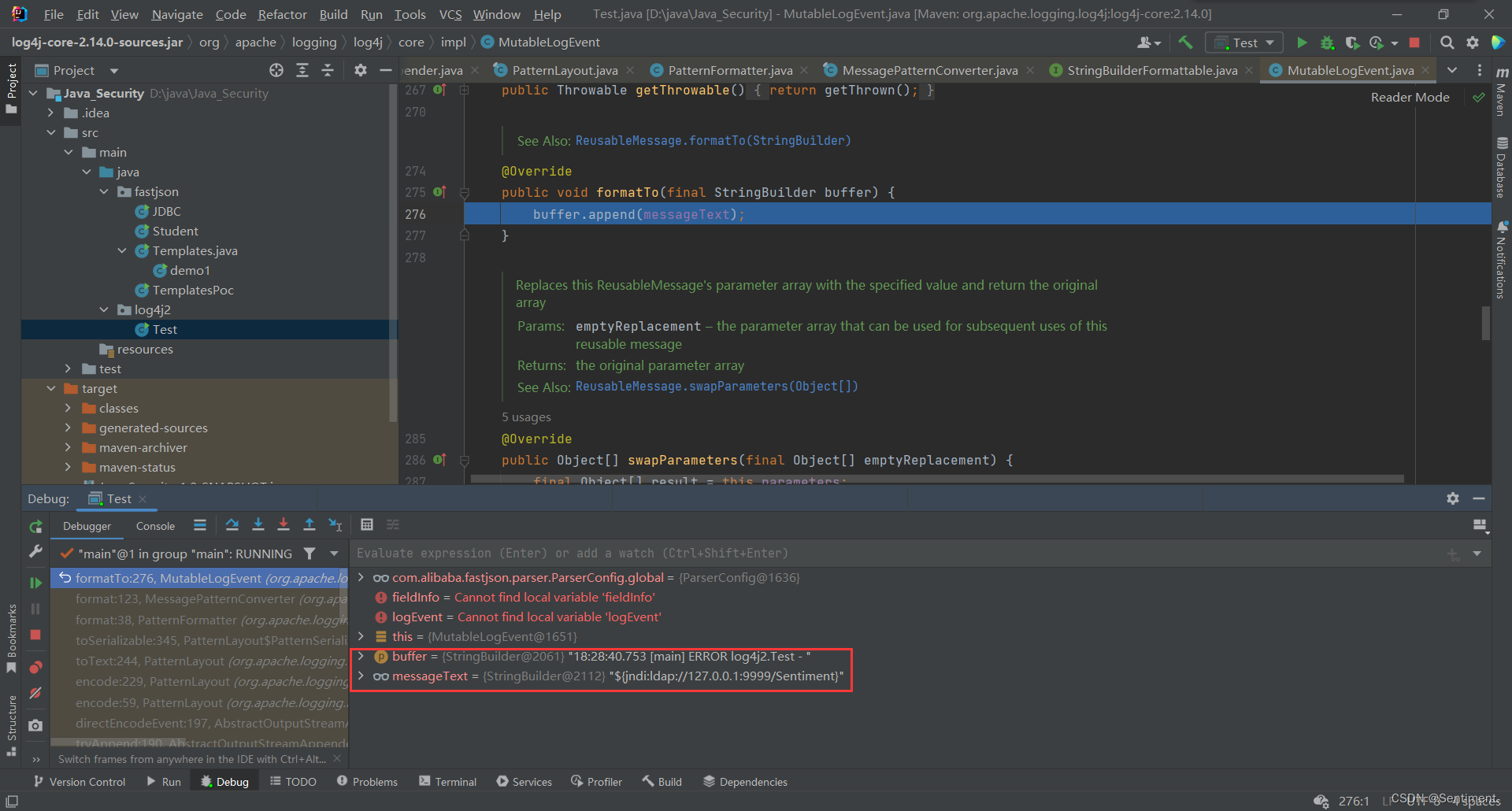Toggle the Database side panel
The image size is (1512, 811).
1501,168
